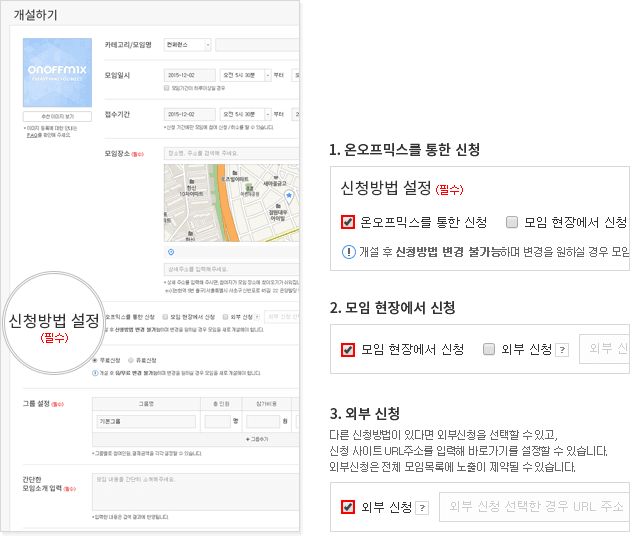Click the external URL field in section 3 panel
Image resolution: width=630 pixels, height=536 pixels.
534,507
